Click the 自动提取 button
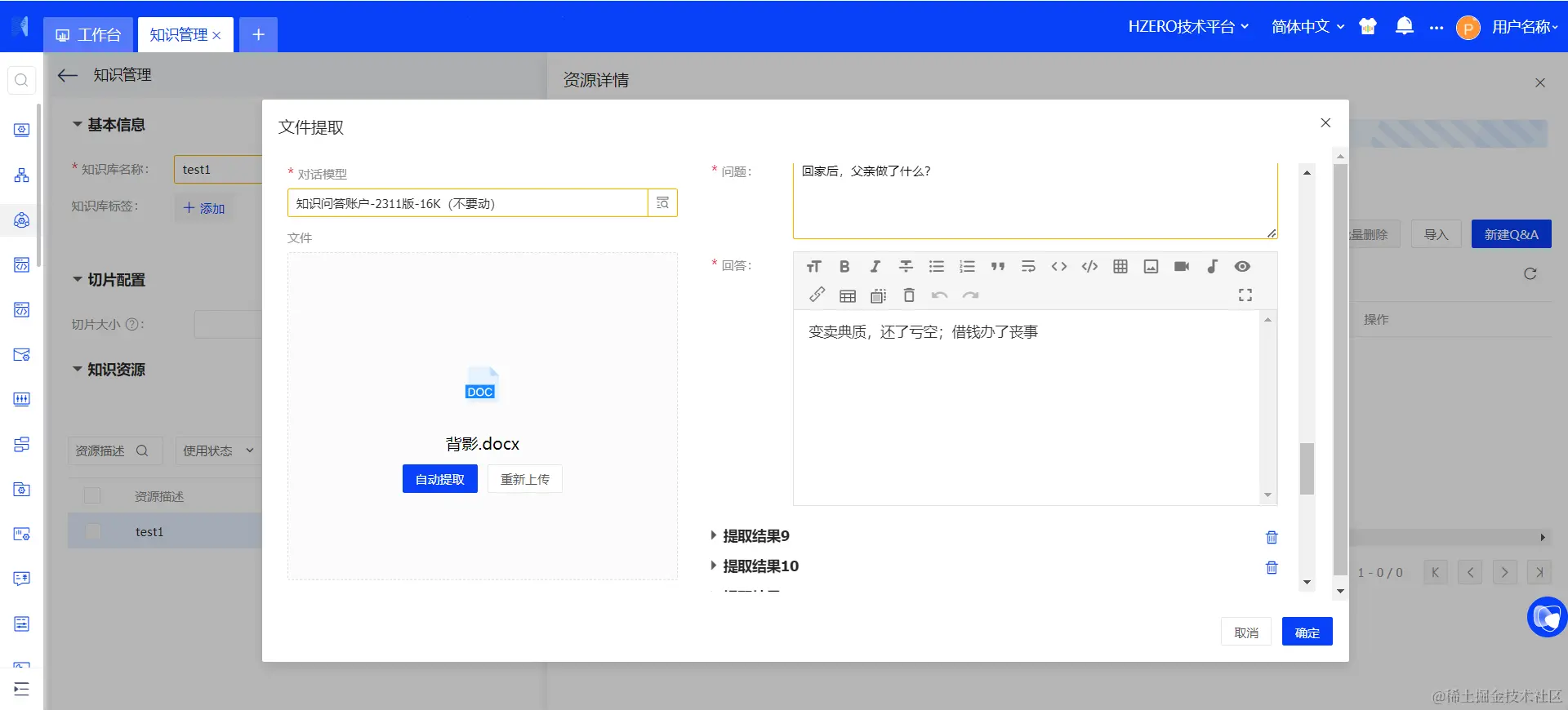Image resolution: width=1568 pixels, height=710 pixels. point(439,479)
